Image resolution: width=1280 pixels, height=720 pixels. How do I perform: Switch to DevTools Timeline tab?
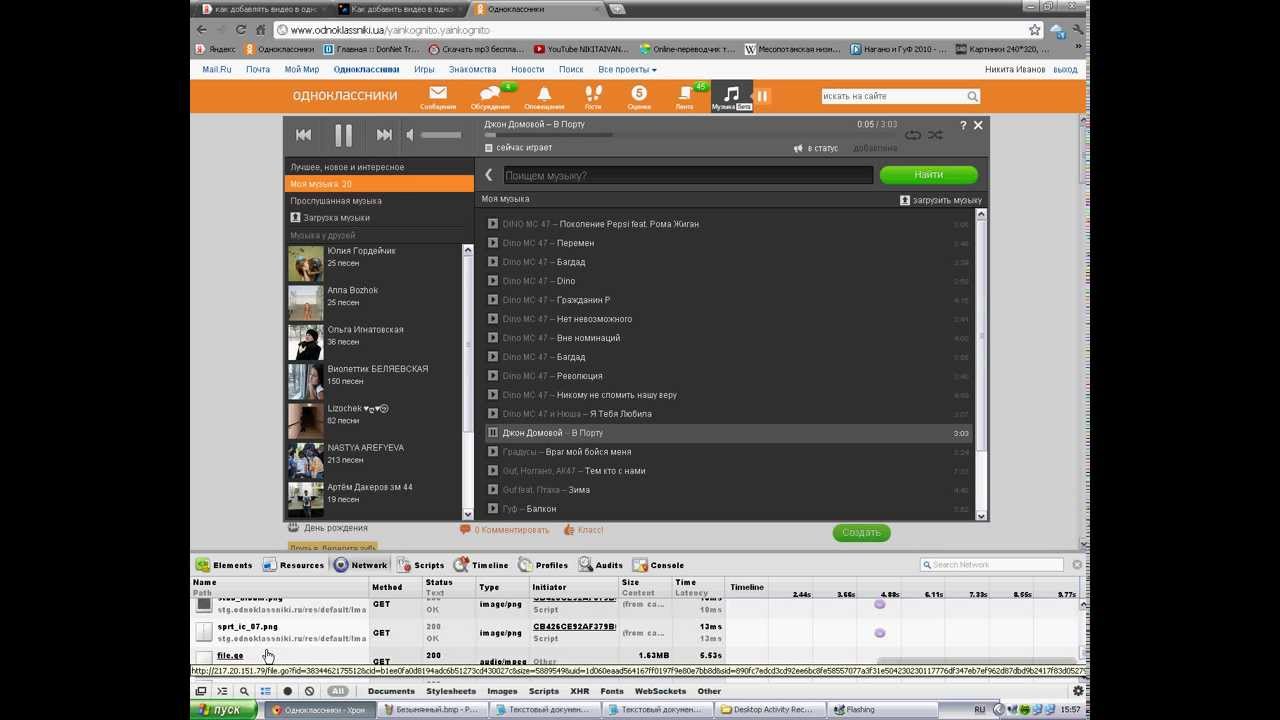point(482,565)
